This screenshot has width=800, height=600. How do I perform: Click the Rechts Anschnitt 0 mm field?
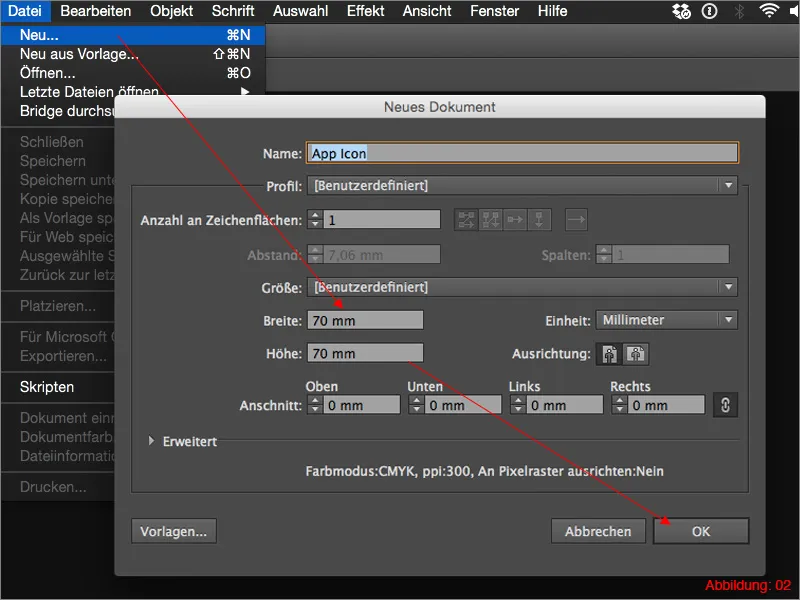666,405
